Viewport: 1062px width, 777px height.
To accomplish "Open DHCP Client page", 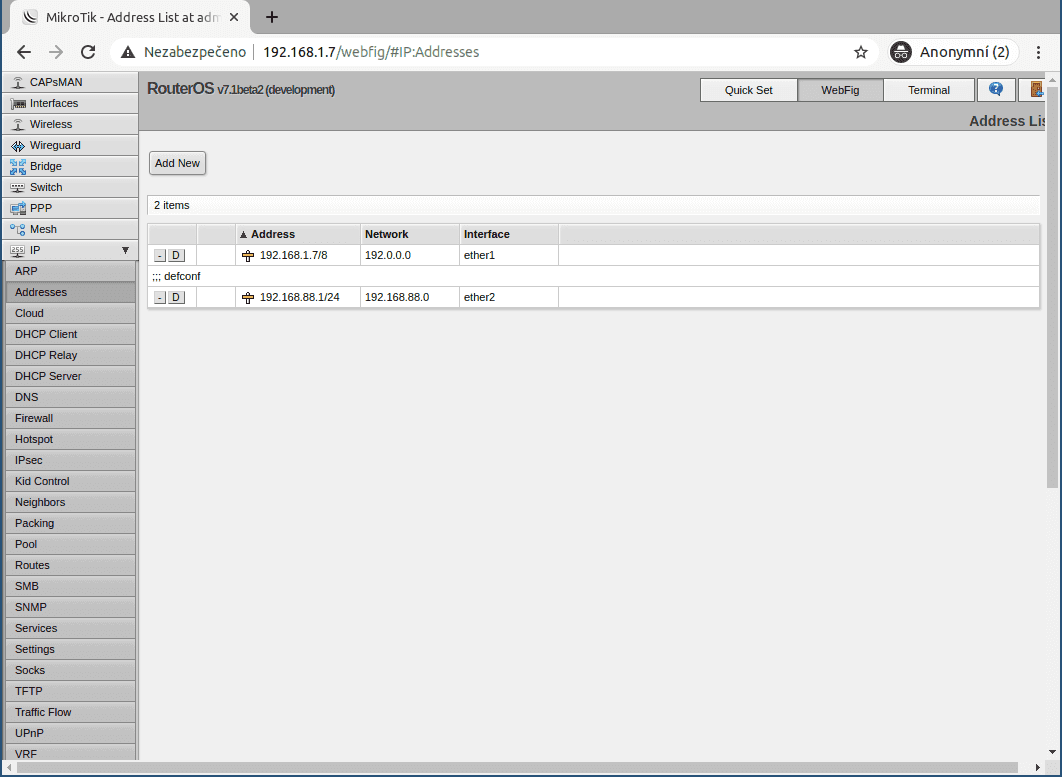I will tap(70, 334).
